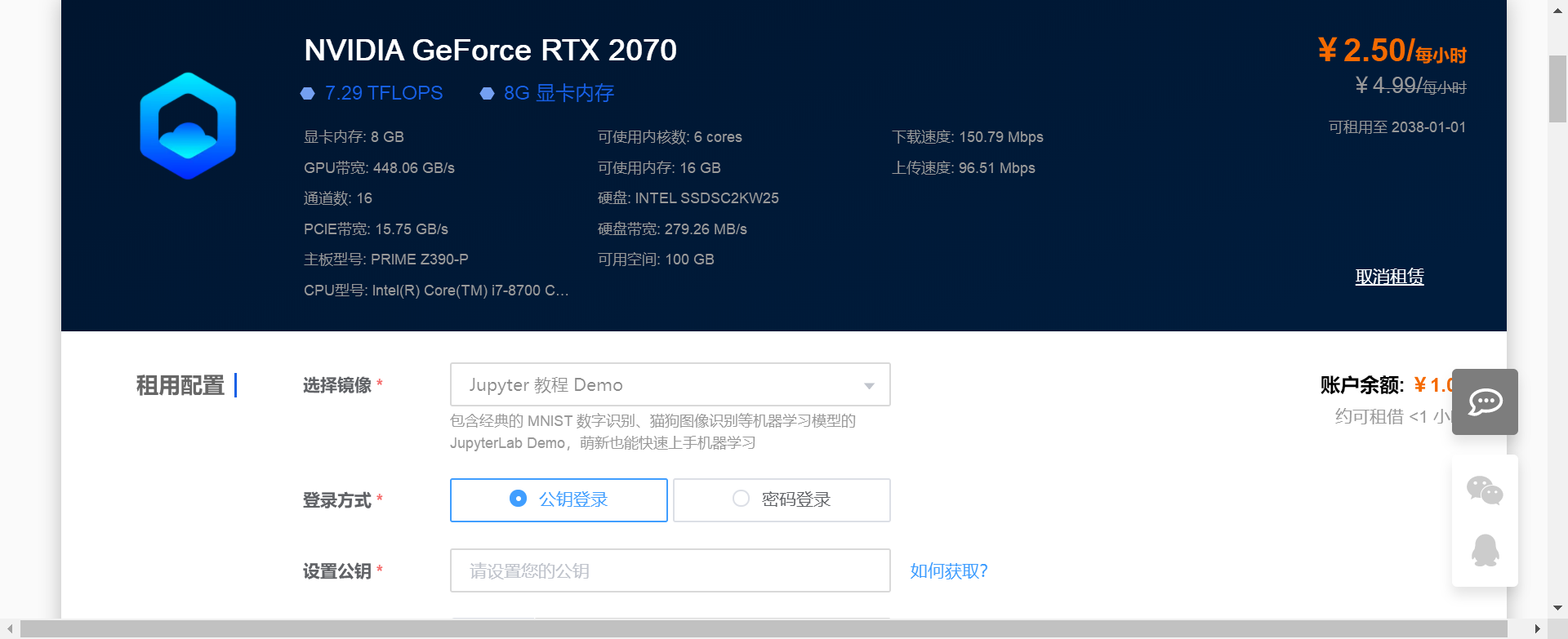Click 主板型号: PRIME Z390-P spec
1568x639 pixels.
(x=385, y=260)
